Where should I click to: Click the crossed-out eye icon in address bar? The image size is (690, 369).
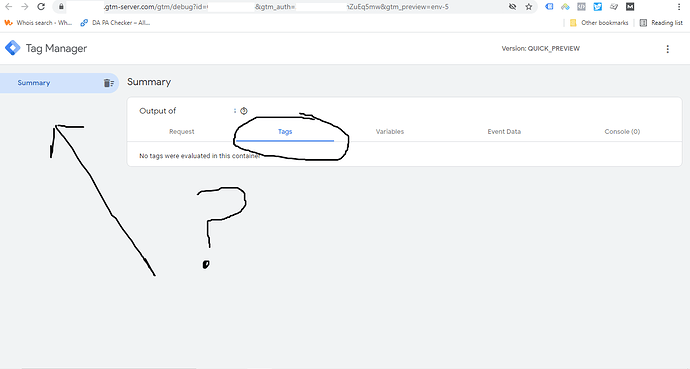pos(512,7)
